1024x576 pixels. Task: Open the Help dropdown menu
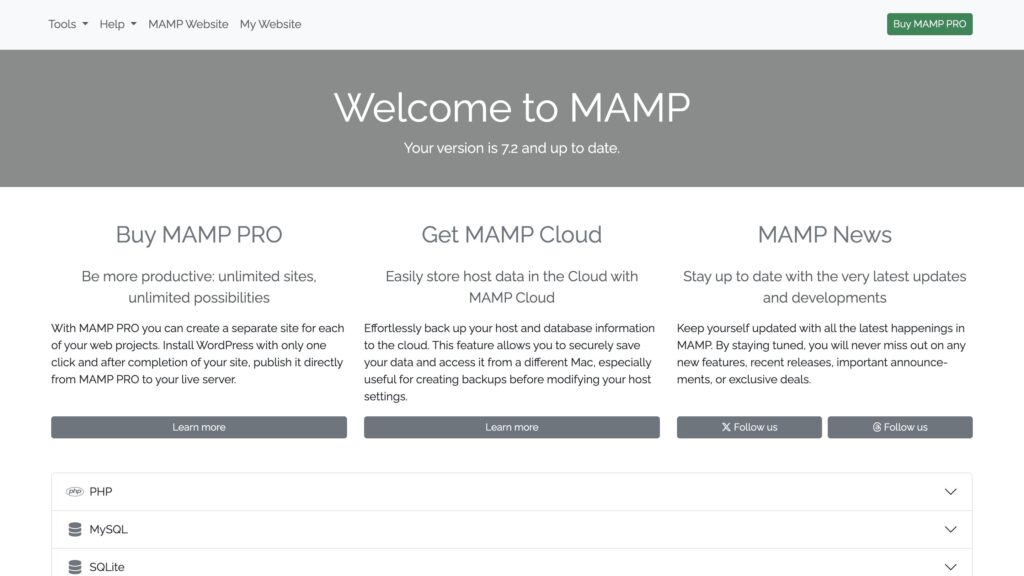tap(118, 24)
